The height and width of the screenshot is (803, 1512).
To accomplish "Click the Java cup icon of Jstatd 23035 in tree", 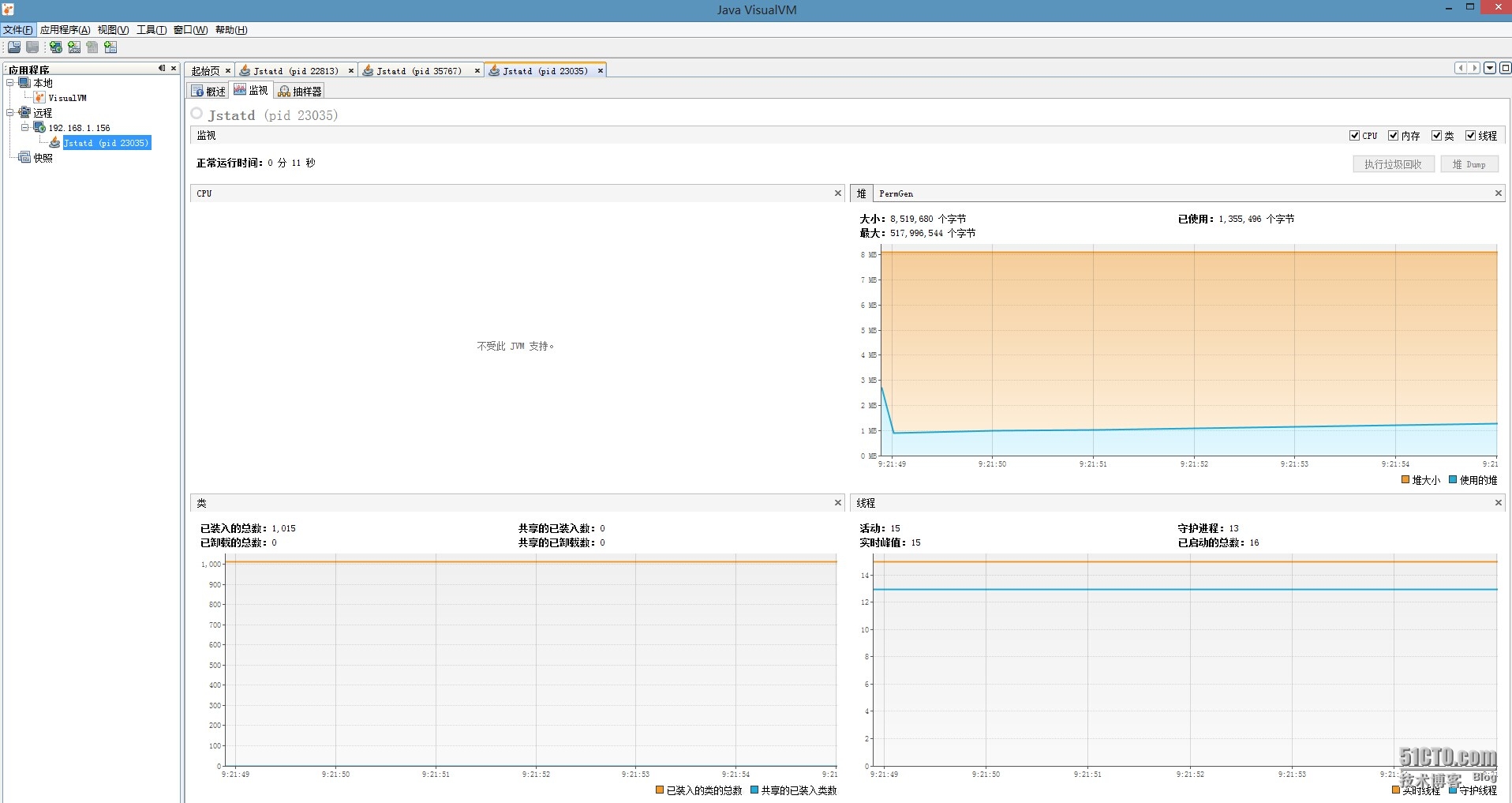I will coord(54,143).
